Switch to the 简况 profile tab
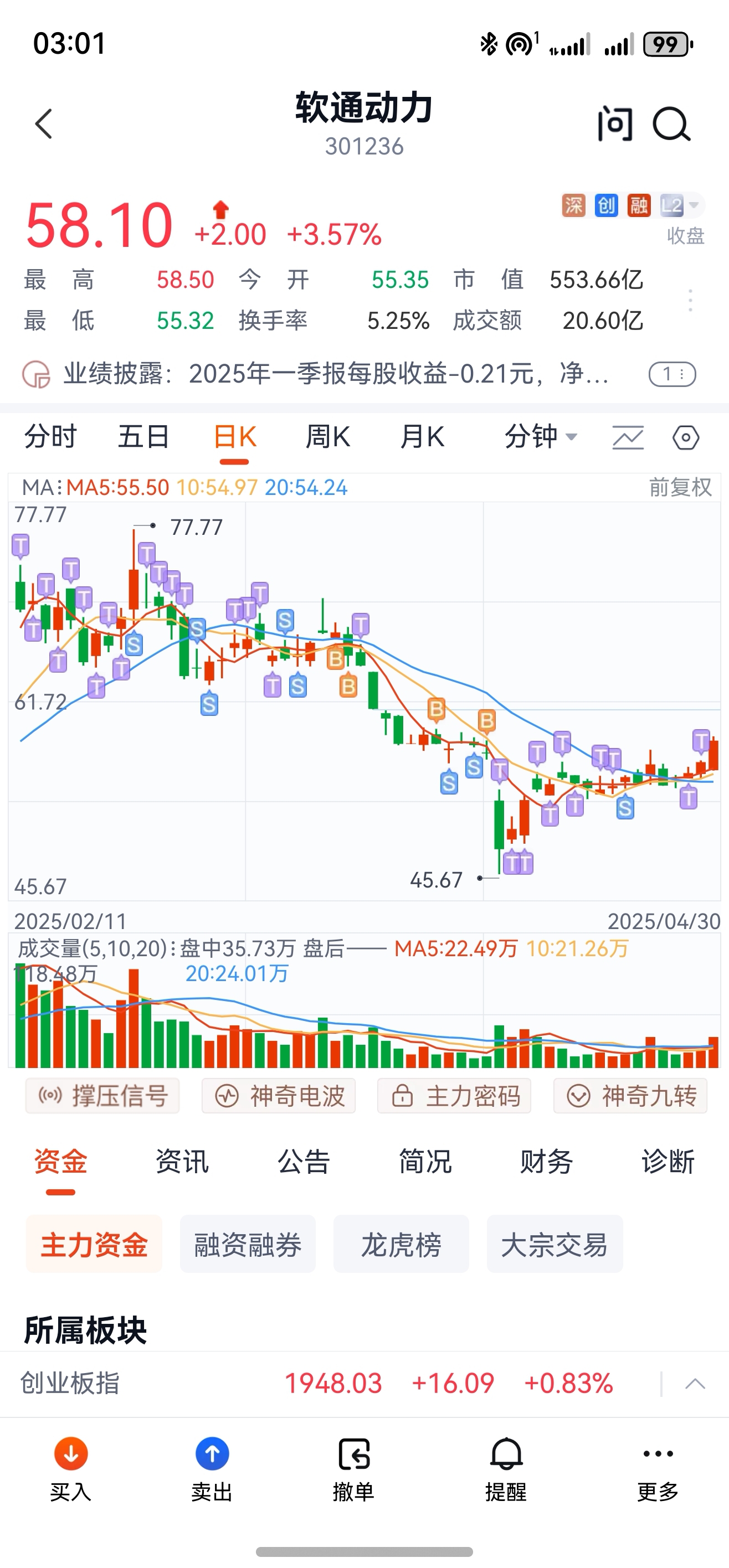The height and width of the screenshot is (1568, 729). tap(425, 1162)
